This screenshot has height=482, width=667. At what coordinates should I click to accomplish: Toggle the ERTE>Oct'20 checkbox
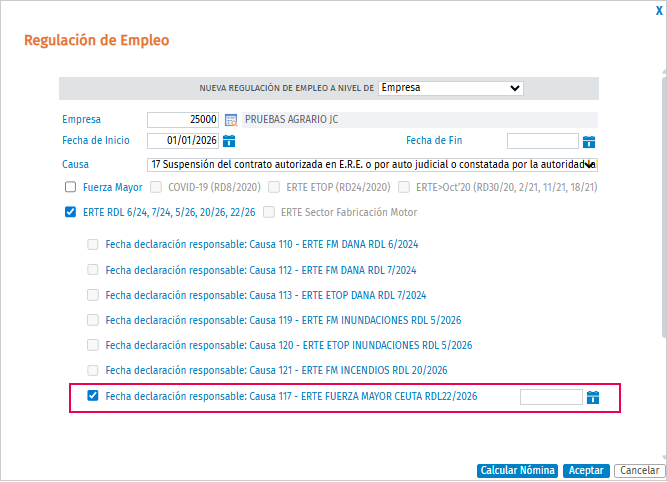[404, 187]
